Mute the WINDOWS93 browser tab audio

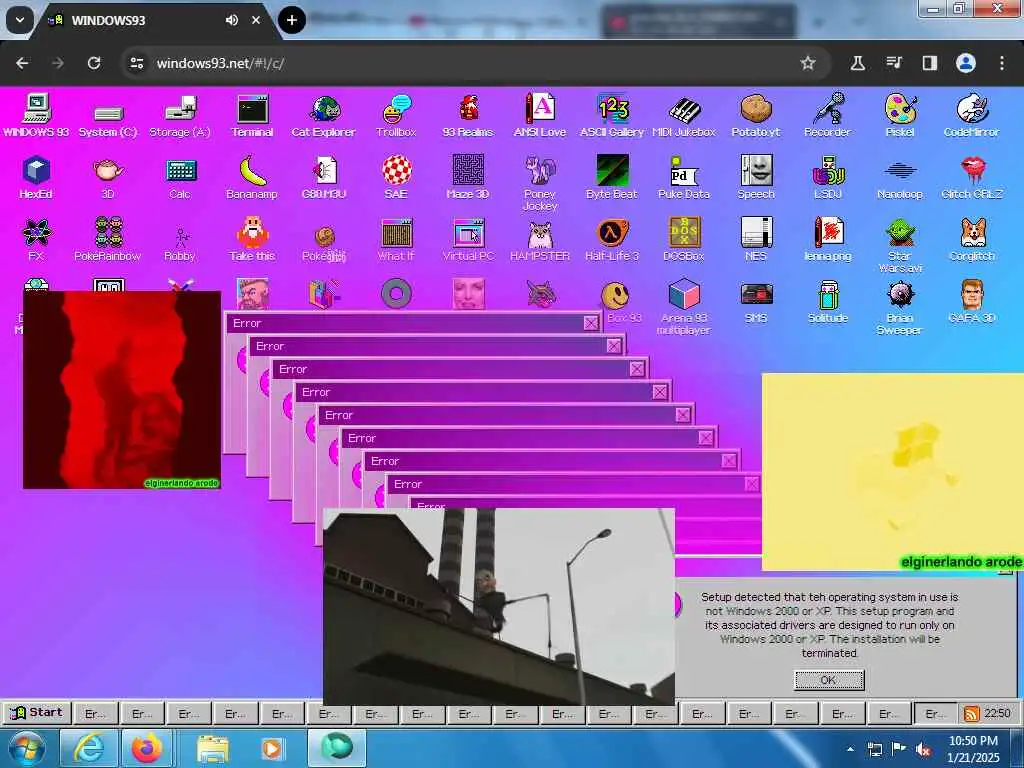pos(232,20)
